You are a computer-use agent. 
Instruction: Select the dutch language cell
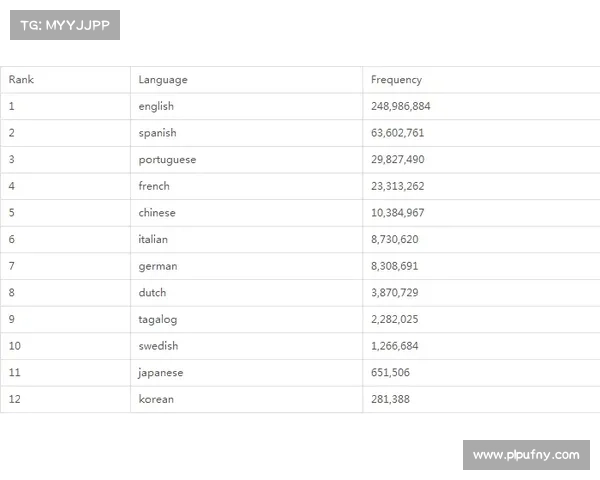[152, 293]
